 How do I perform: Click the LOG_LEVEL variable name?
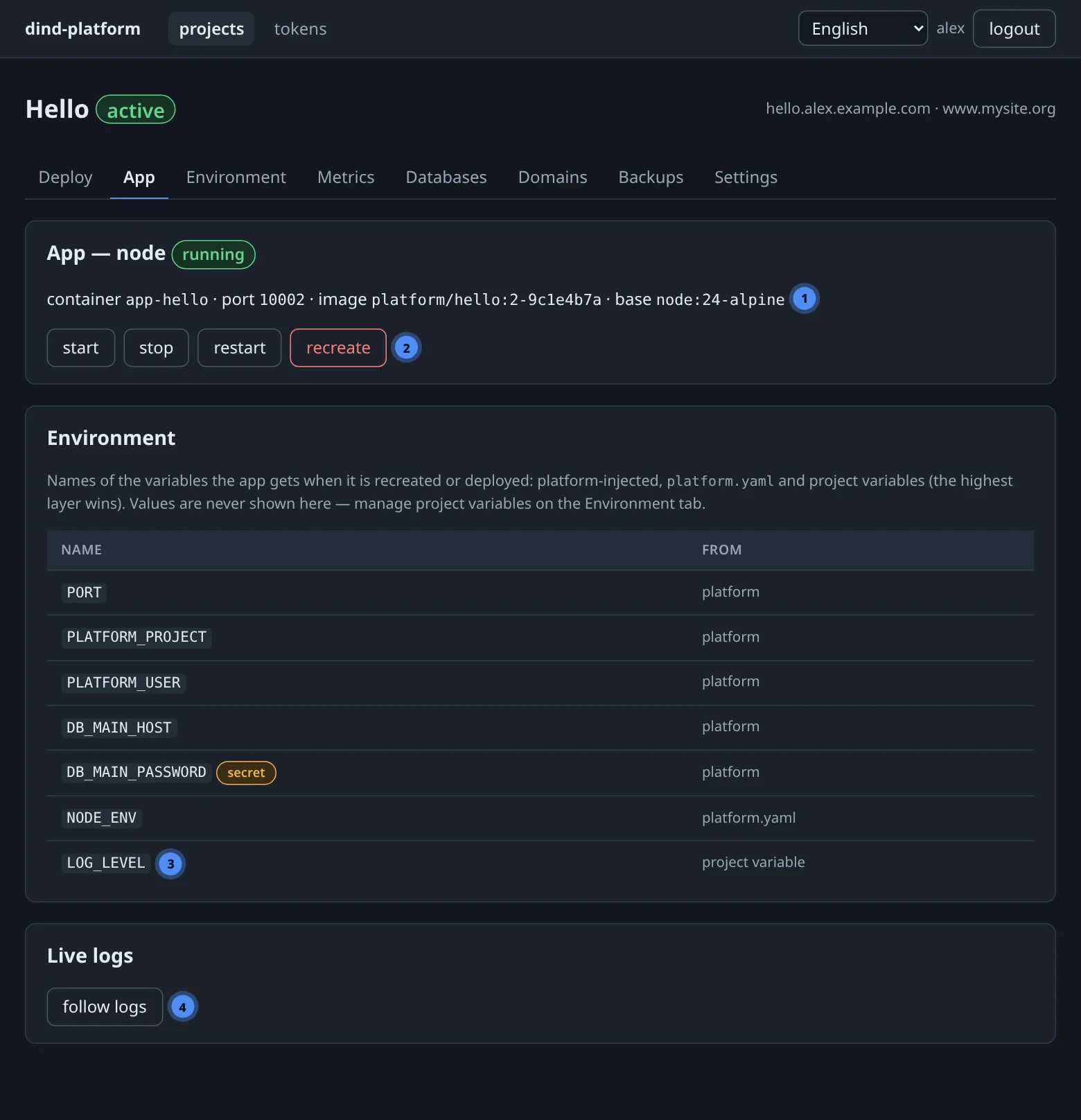click(106, 864)
